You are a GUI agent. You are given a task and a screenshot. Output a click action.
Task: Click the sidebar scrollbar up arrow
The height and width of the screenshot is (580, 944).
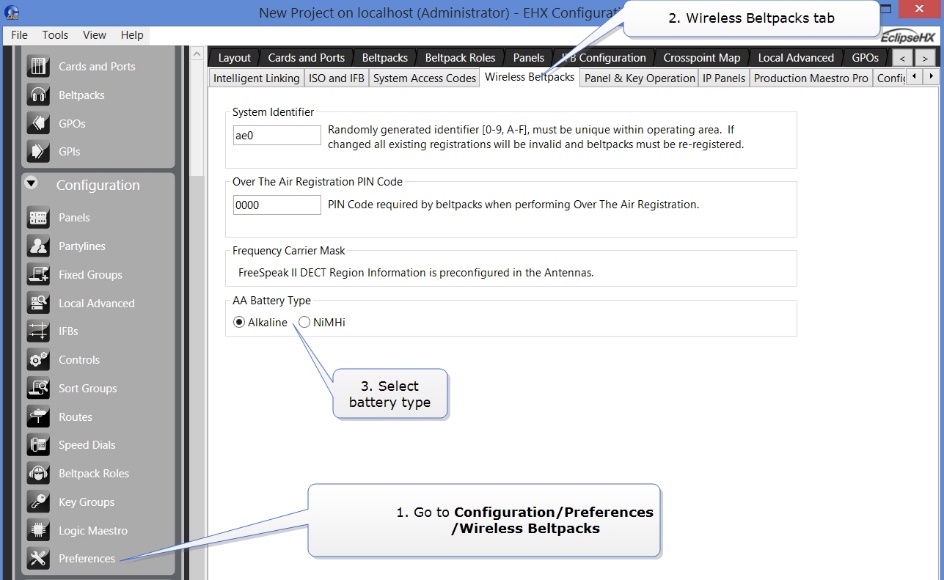coord(197,54)
